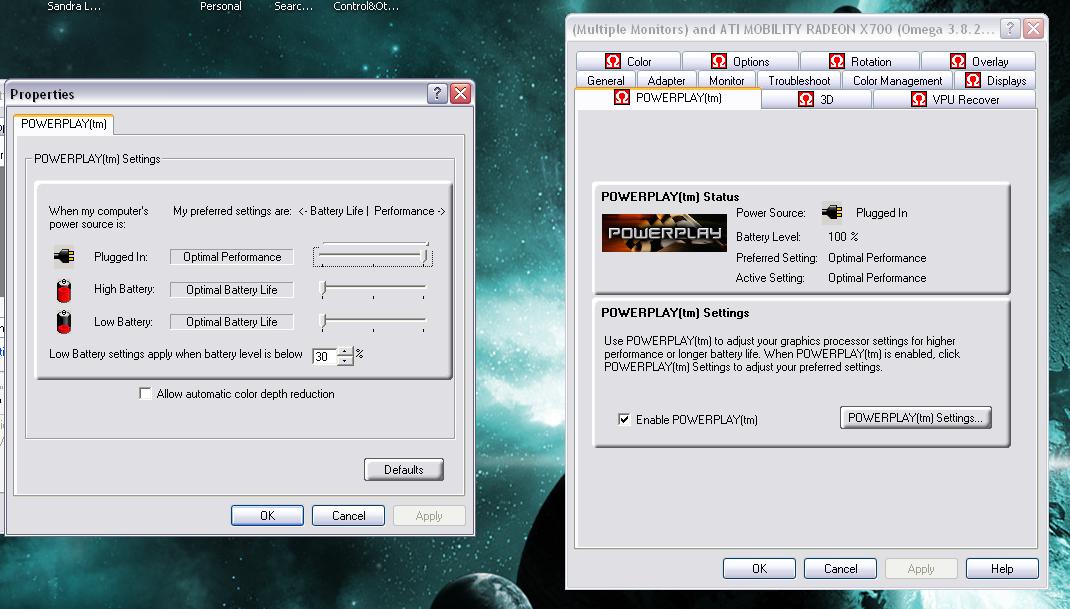Image resolution: width=1070 pixels, height=609 pixels.
Task: Open the Color tab in ATI window
Action: click(x=628, y=61)
